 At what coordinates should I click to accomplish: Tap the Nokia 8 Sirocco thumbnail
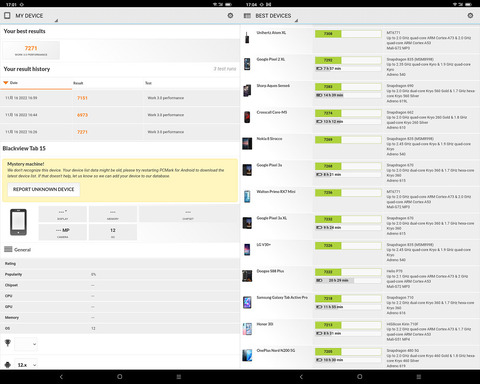tap(247, 144)
